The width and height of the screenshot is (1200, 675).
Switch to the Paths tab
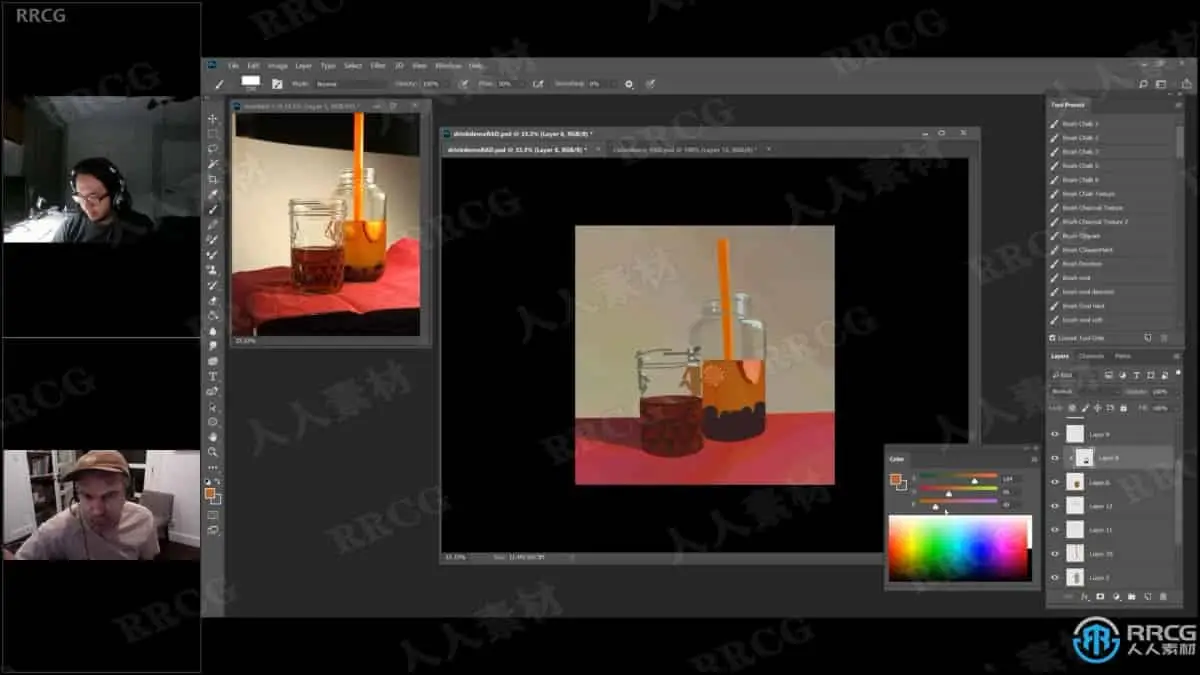click(x=1123, y=356)
